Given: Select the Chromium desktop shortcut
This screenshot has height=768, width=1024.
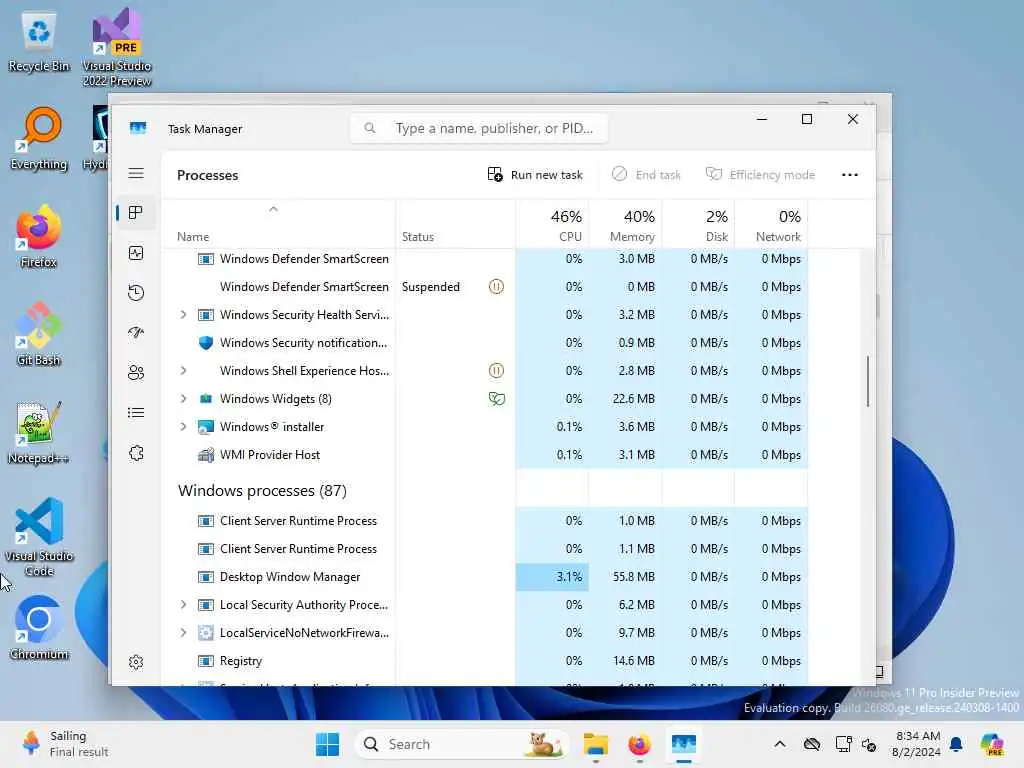Looking at the screenshot, I should tap(39, 628).
